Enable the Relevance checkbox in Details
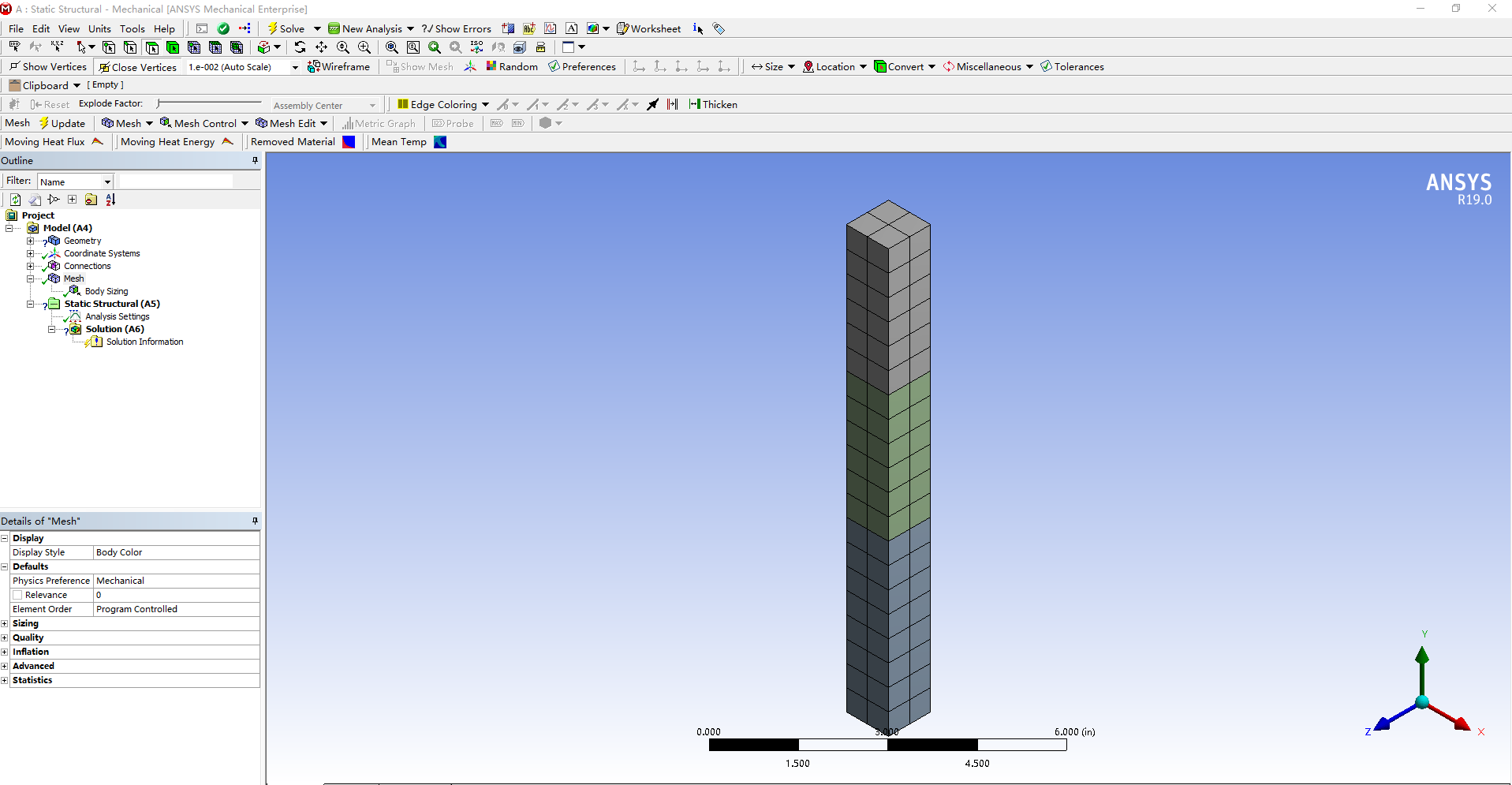The image size is (1512, 785). coord(17,594)
